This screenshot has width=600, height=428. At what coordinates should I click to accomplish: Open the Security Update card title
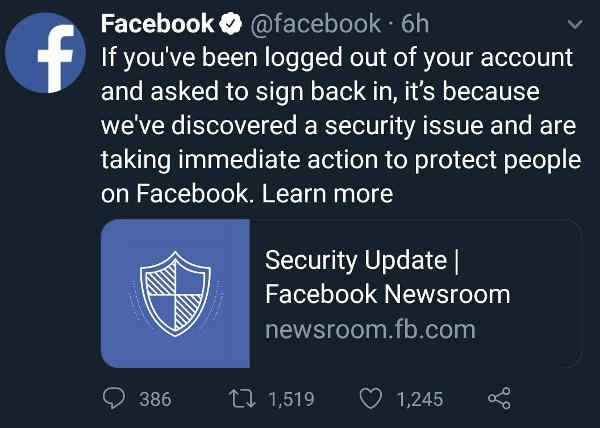click(362, 260)
